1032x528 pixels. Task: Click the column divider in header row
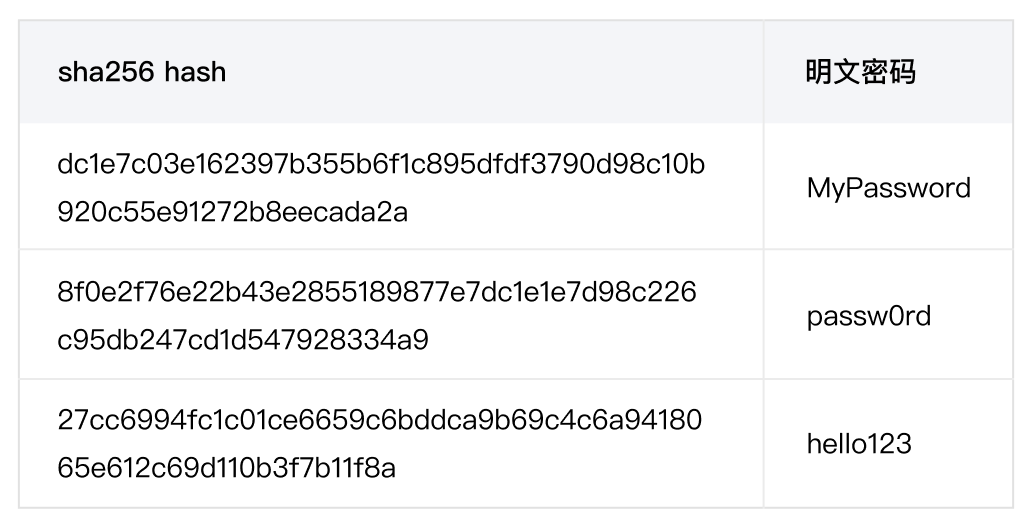764,73
